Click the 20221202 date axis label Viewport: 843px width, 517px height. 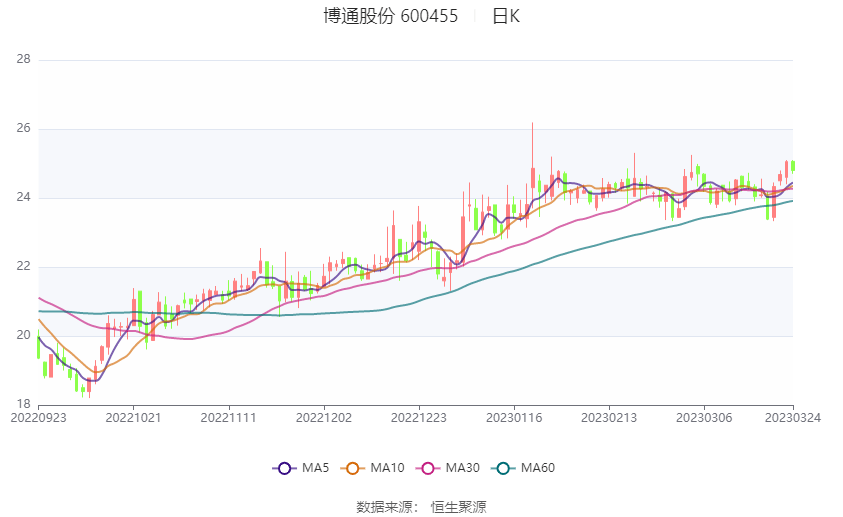tap(324, 418)
